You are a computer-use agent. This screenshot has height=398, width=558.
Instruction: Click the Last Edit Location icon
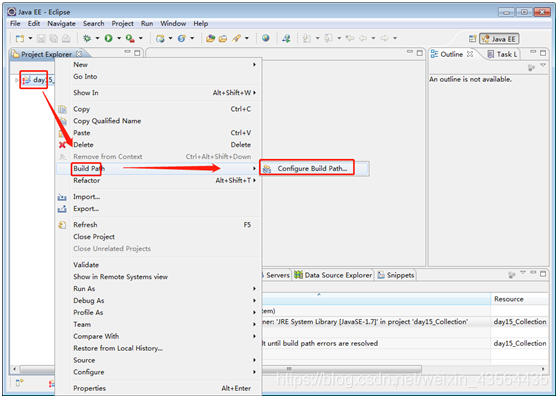[x=350, y=38]
